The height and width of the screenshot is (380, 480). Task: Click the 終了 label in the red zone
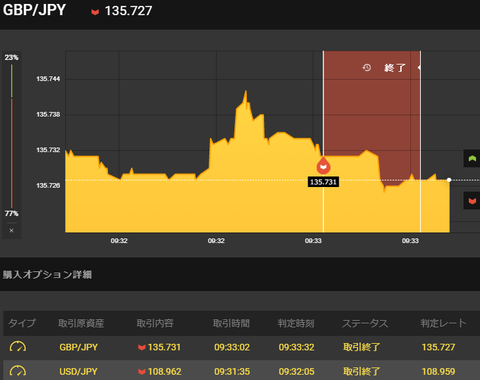[x=395, y=68]
